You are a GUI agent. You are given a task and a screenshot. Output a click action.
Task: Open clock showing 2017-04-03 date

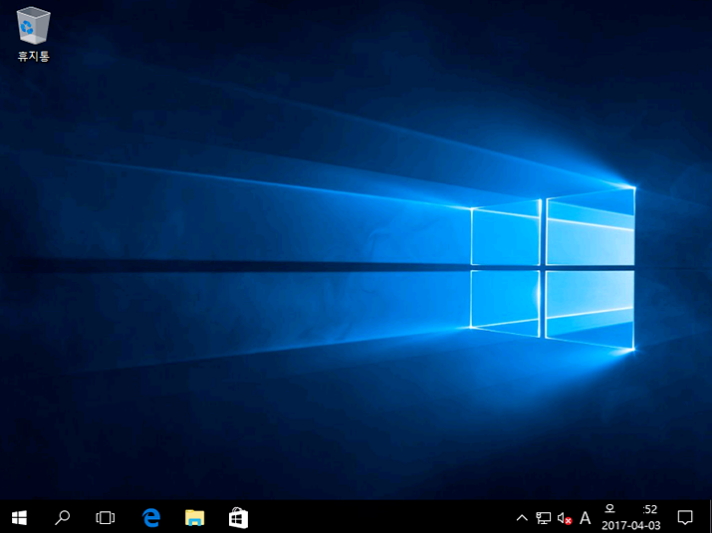tap(631, 517)
